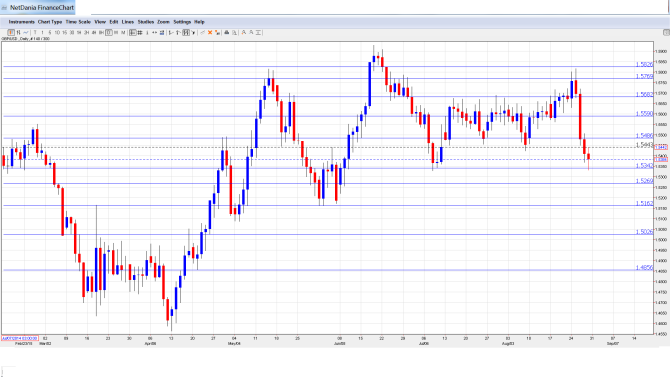Click the orange-accented A text icon
This screenshot has width=670, height=377.
pyautogui.click(x=244, y=32)
